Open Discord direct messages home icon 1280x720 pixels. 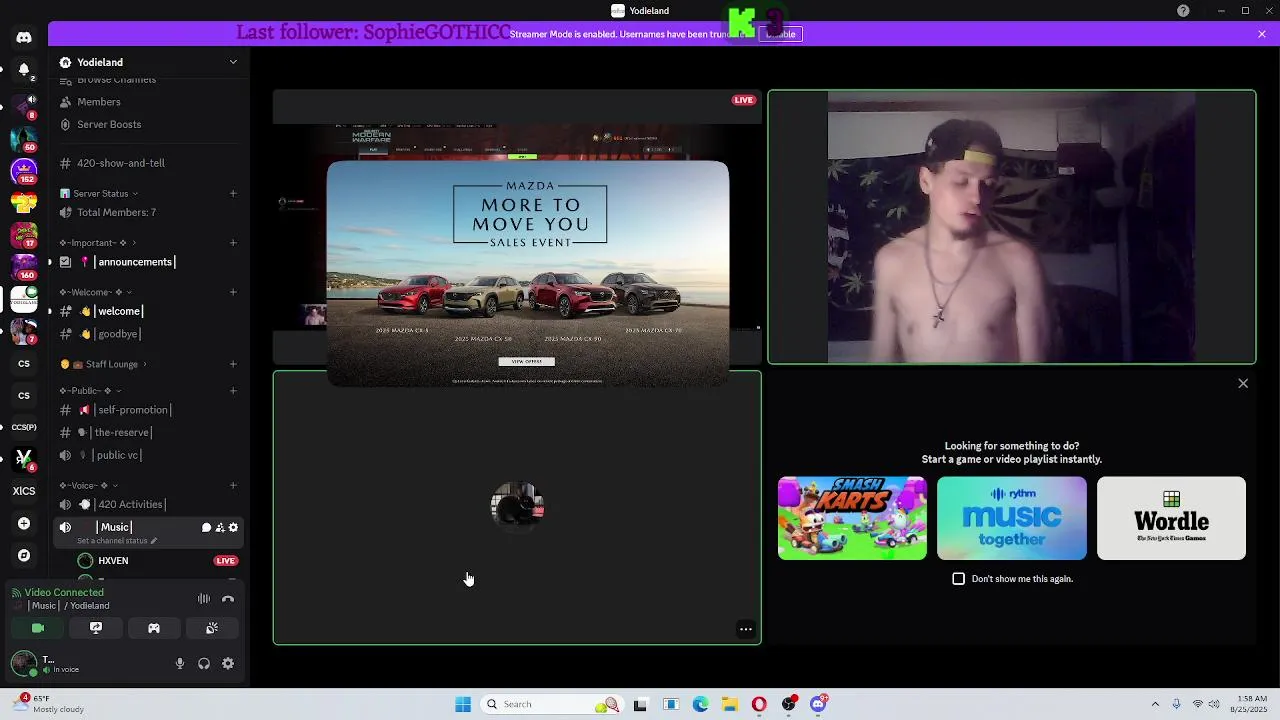coord(24,37)
